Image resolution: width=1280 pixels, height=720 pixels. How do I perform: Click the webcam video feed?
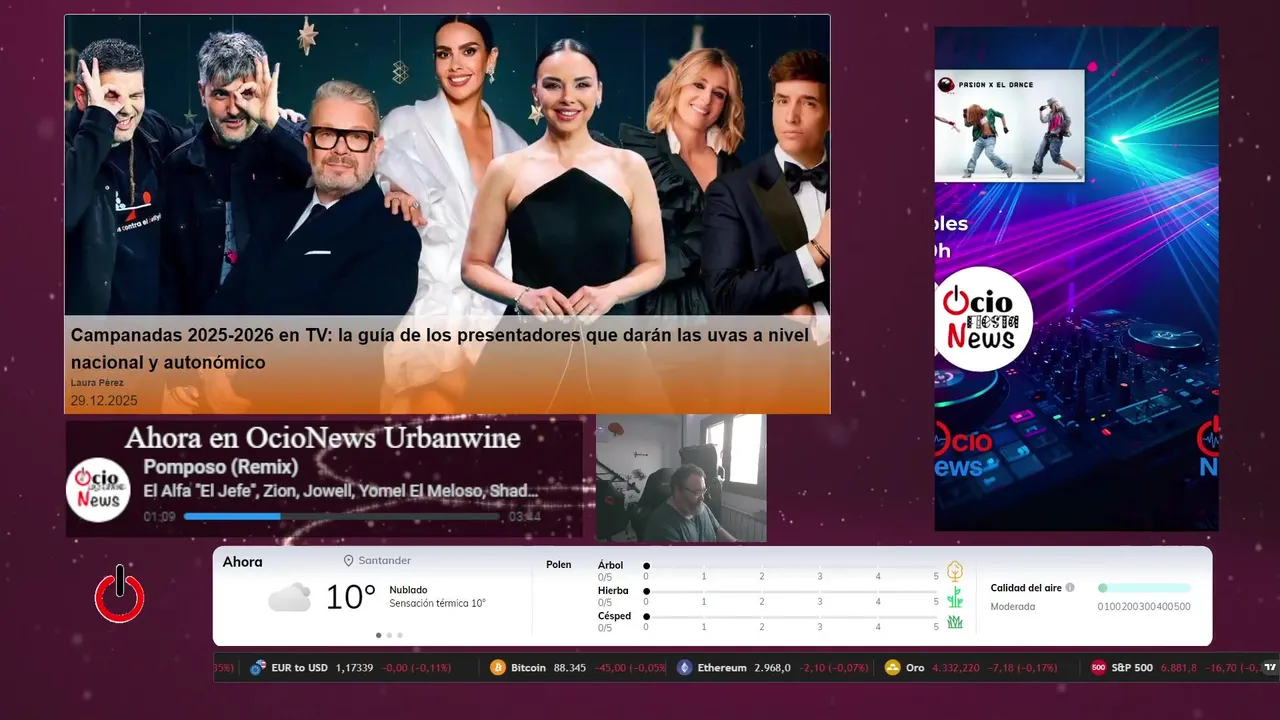(681, 478)
